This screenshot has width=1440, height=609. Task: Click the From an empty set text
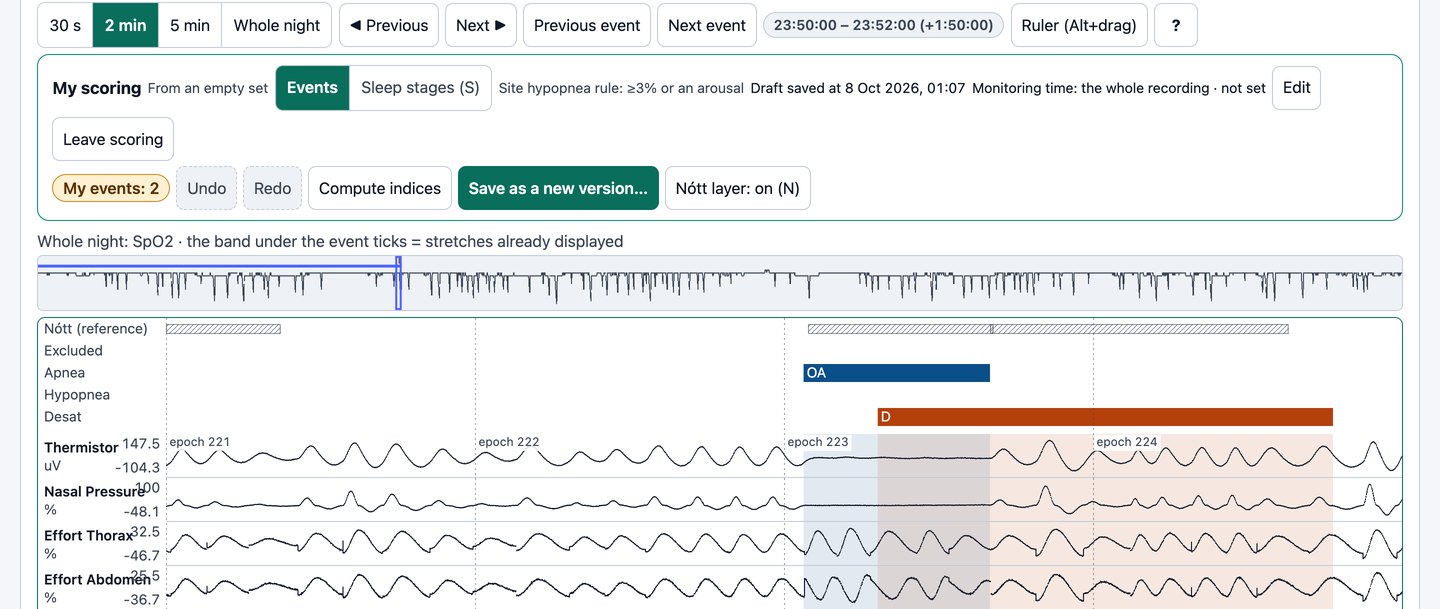(208, 88)
